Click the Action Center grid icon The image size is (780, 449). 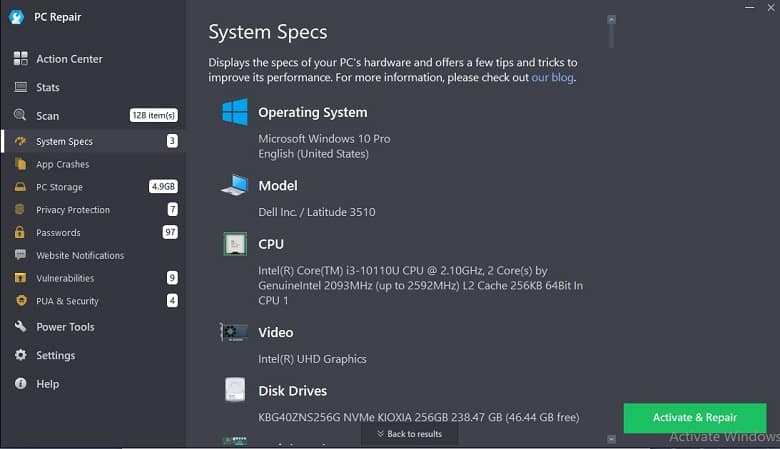coord(20,58)
